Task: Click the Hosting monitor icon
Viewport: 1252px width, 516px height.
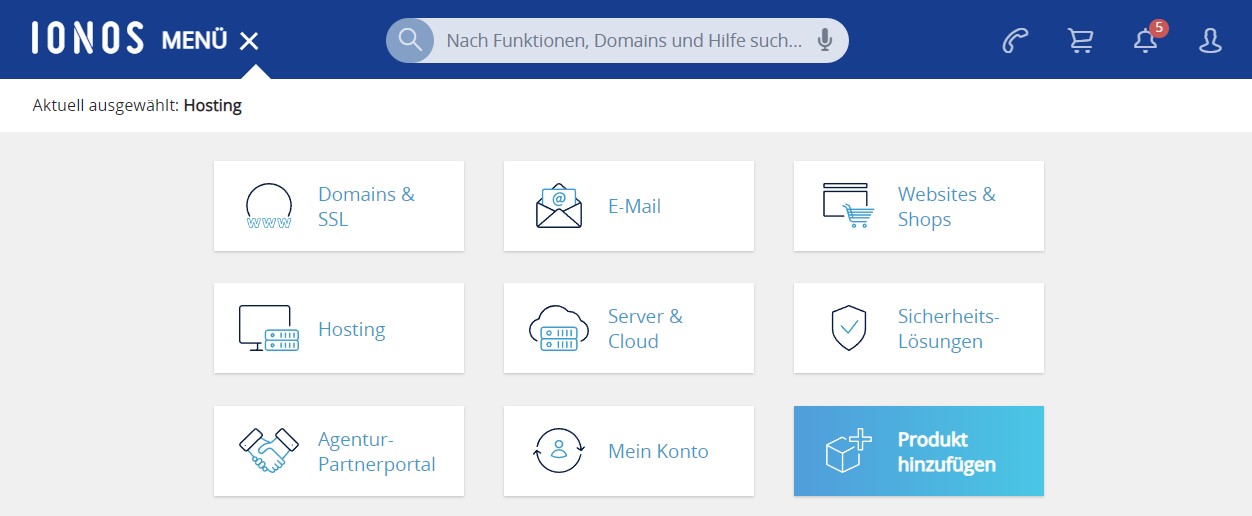Action: pyautogui.click(x=269, y=328)
